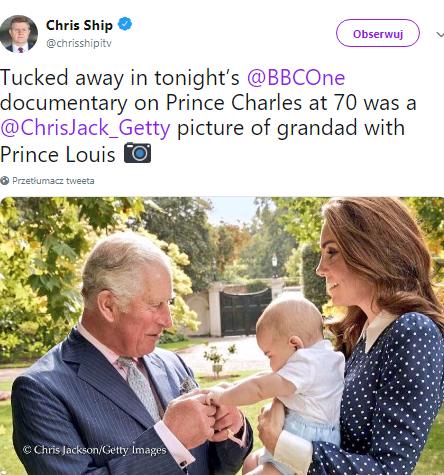444x475 pixels.
Task: Click the camera emoji in the tweet
Action: (137, 153)
